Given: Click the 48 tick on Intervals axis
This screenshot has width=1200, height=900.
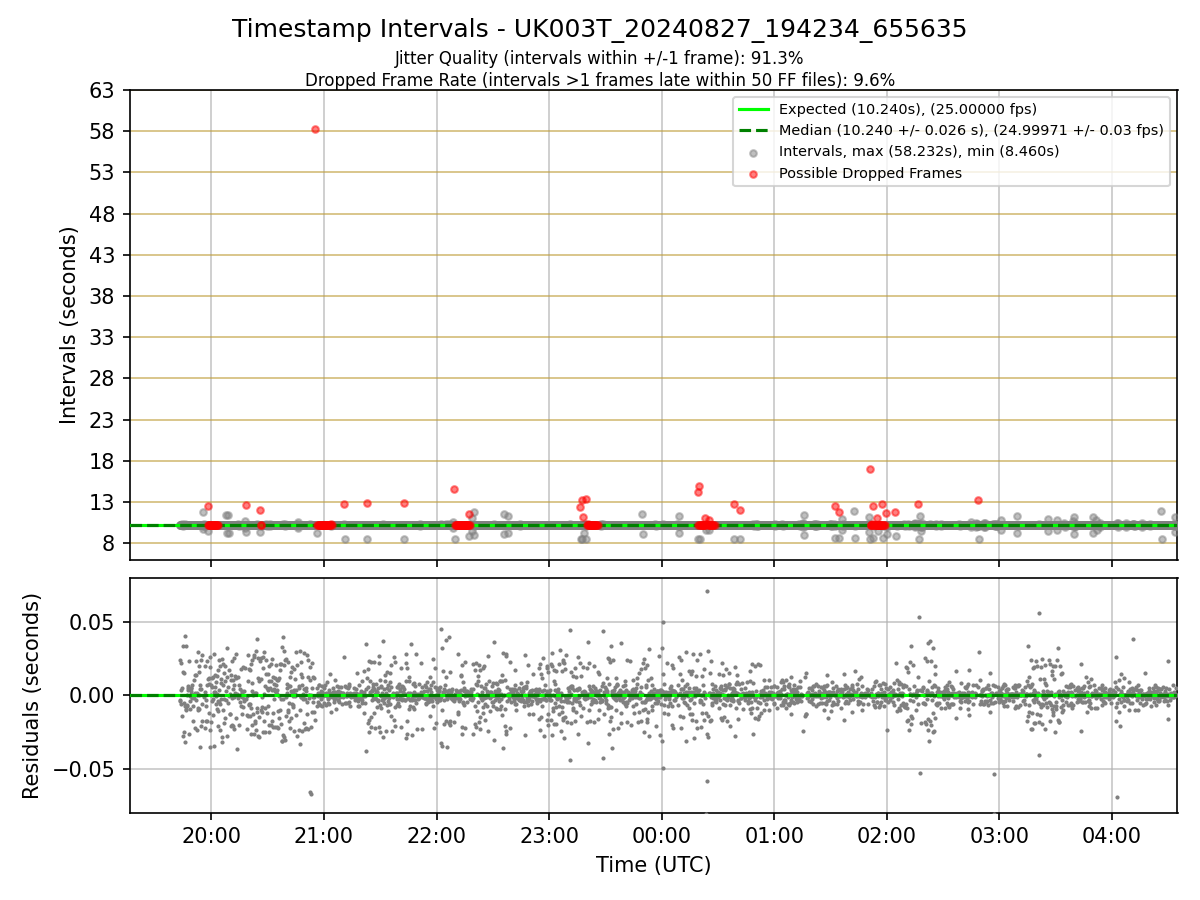Looking at the screenshot, I should 104,214.
